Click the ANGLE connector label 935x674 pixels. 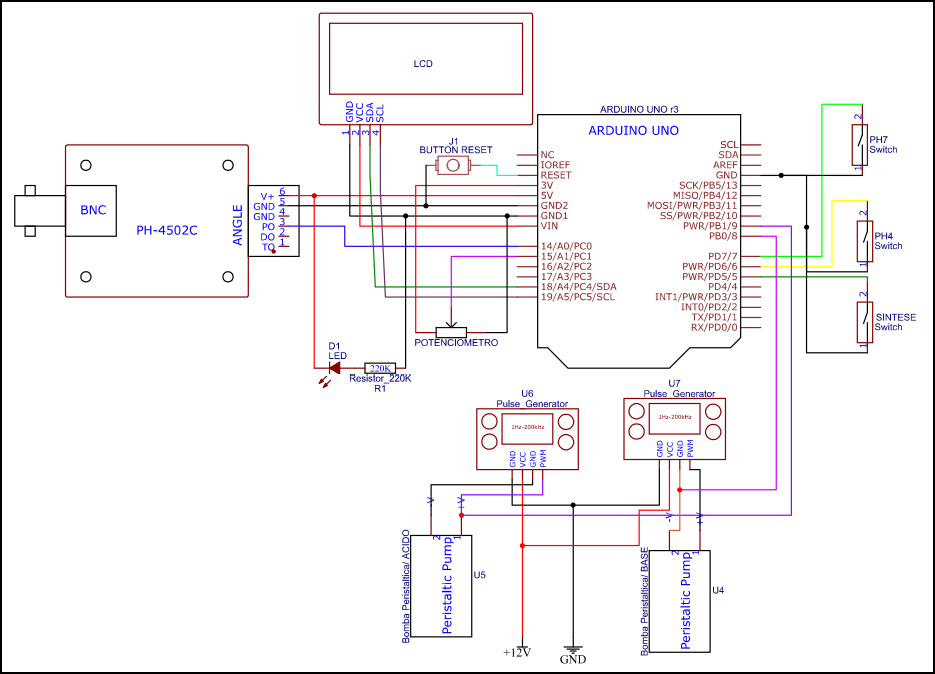pos(238,225)
